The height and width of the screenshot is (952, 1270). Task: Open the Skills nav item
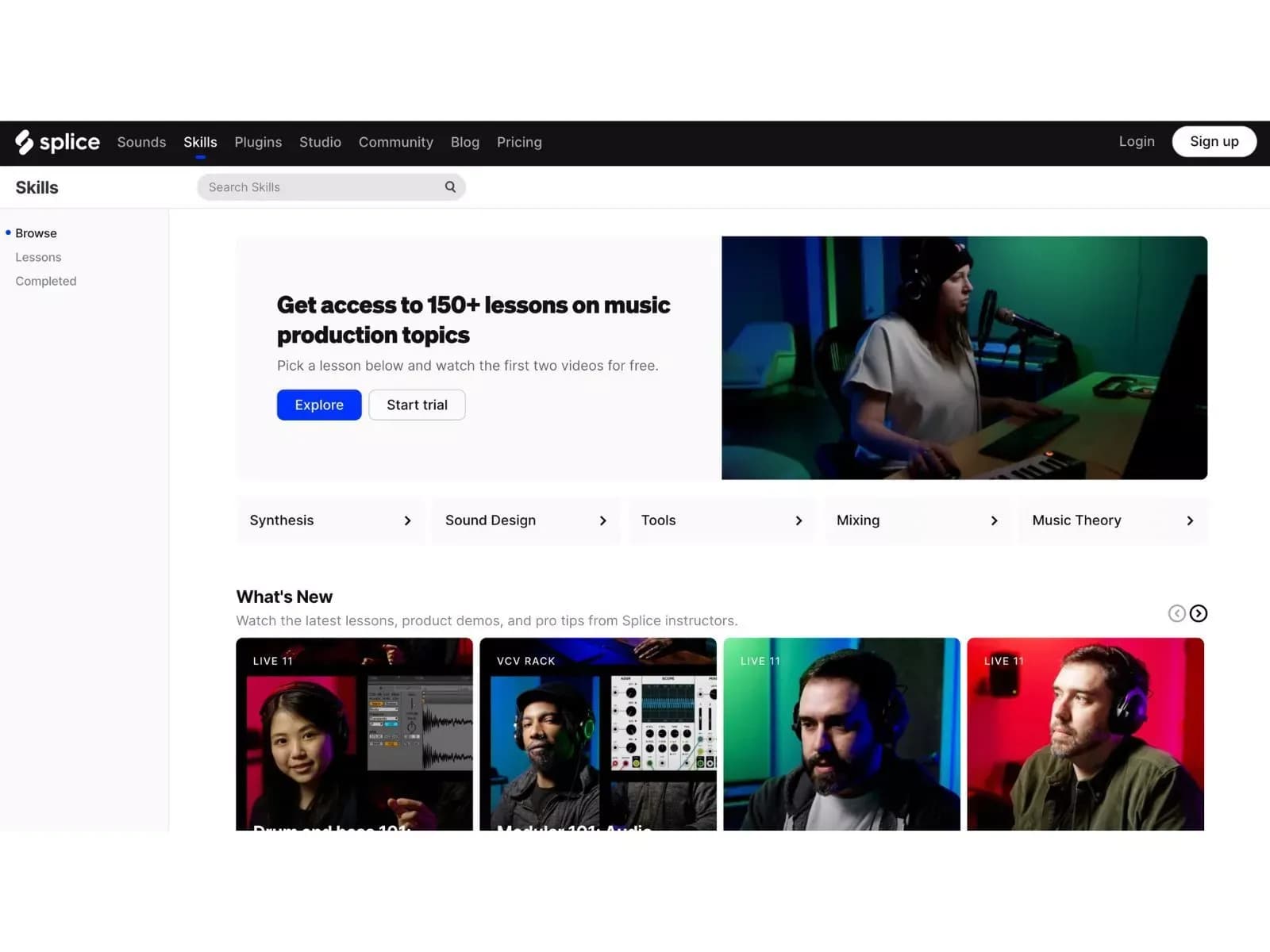200,142
